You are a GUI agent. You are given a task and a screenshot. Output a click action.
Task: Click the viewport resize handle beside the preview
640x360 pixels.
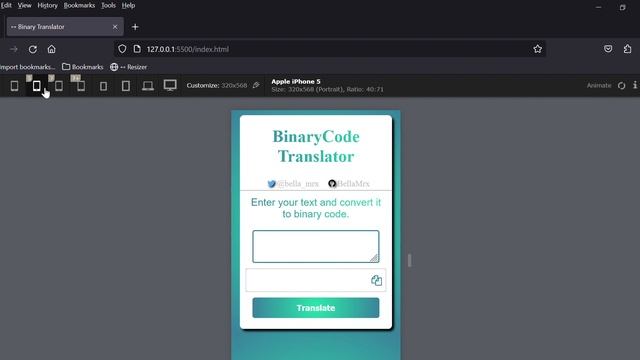coord(409,260)
